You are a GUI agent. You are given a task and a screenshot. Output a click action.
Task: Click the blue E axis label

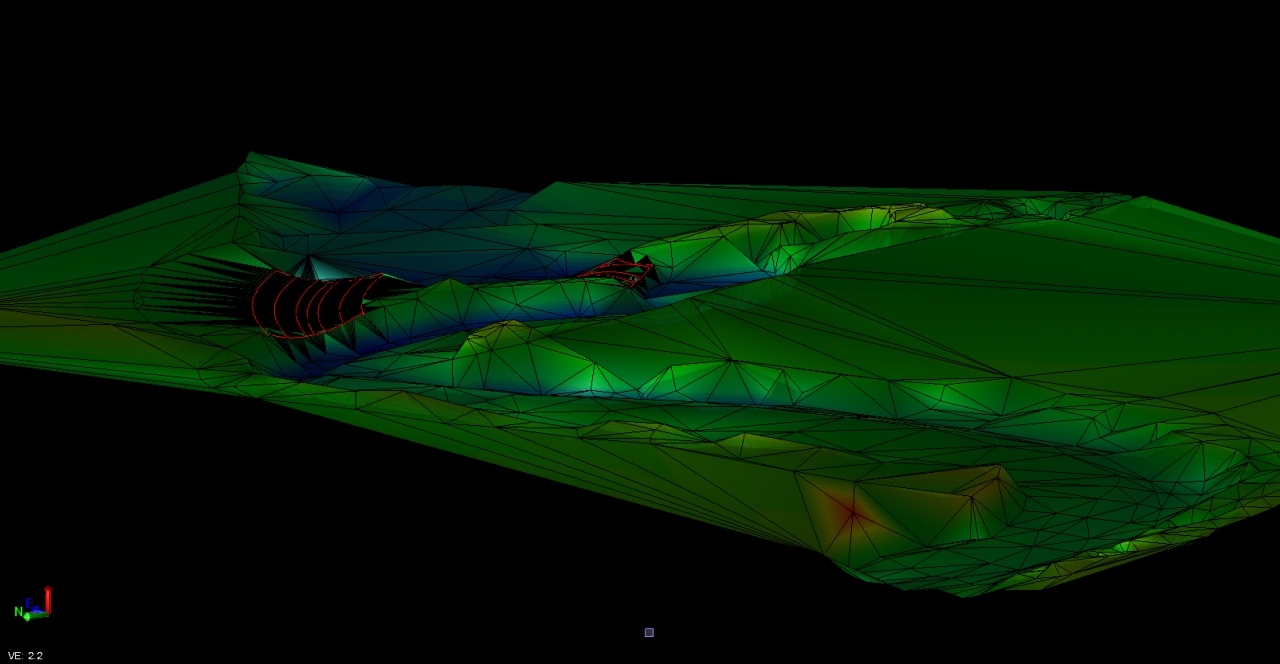[29, 602]
